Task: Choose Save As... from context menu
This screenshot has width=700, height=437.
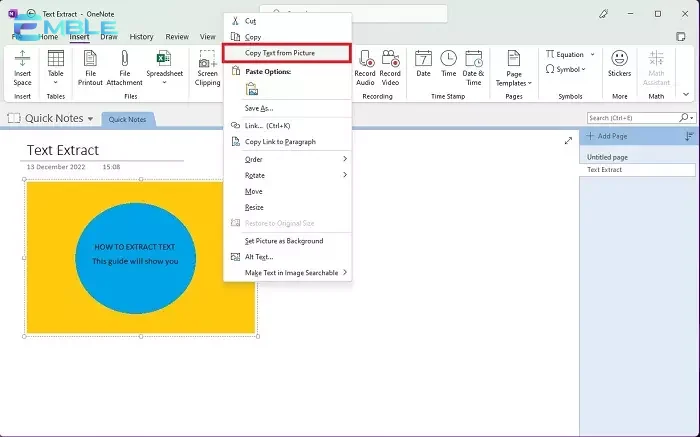Action: [x=288, y=108]
